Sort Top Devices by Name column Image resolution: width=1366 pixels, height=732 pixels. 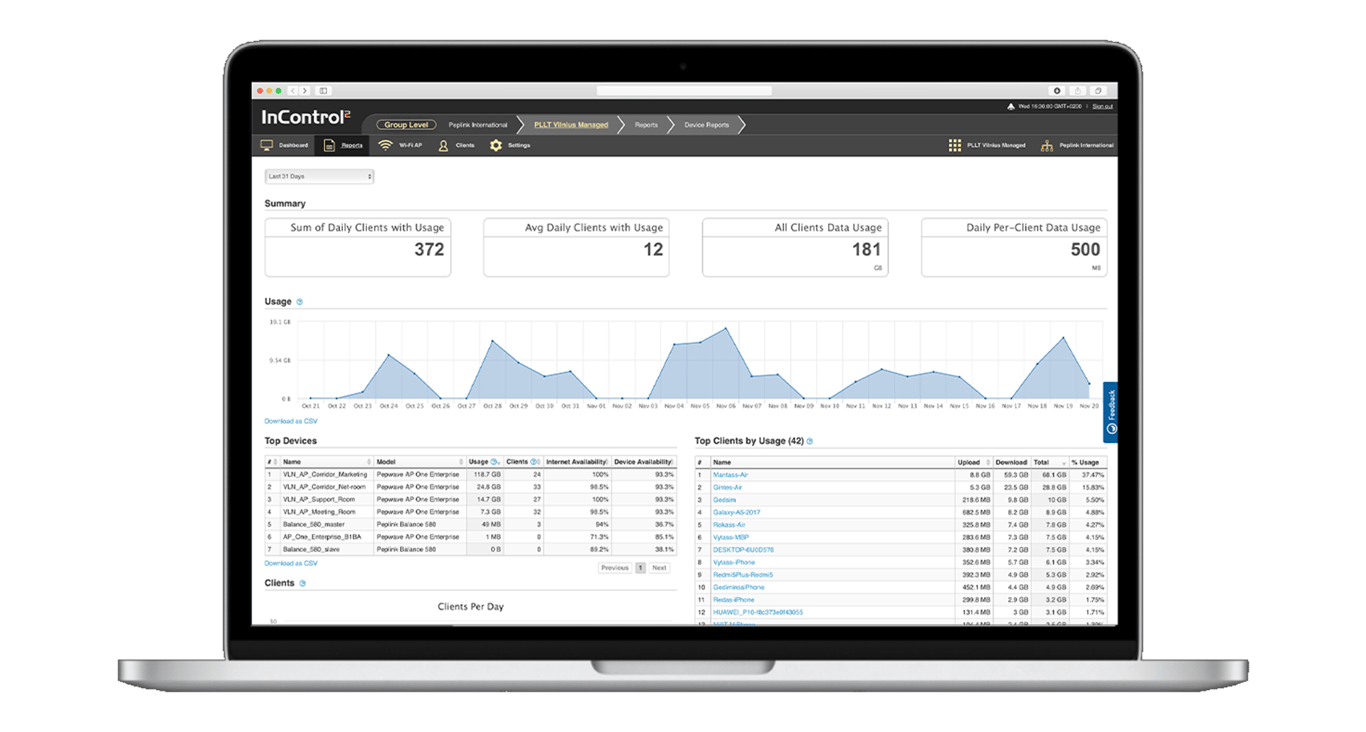coord(326,462)
